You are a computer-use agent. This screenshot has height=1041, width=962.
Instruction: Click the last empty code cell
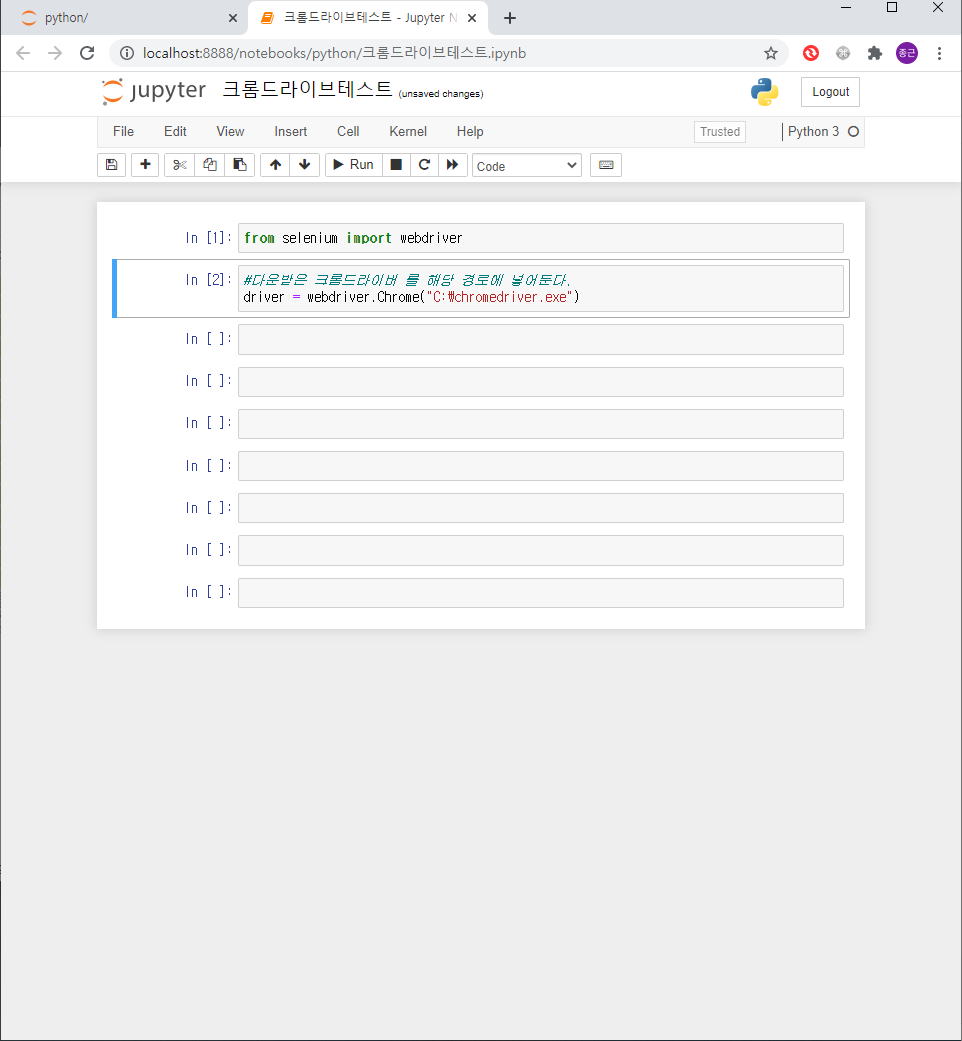[x=540, y=593]
